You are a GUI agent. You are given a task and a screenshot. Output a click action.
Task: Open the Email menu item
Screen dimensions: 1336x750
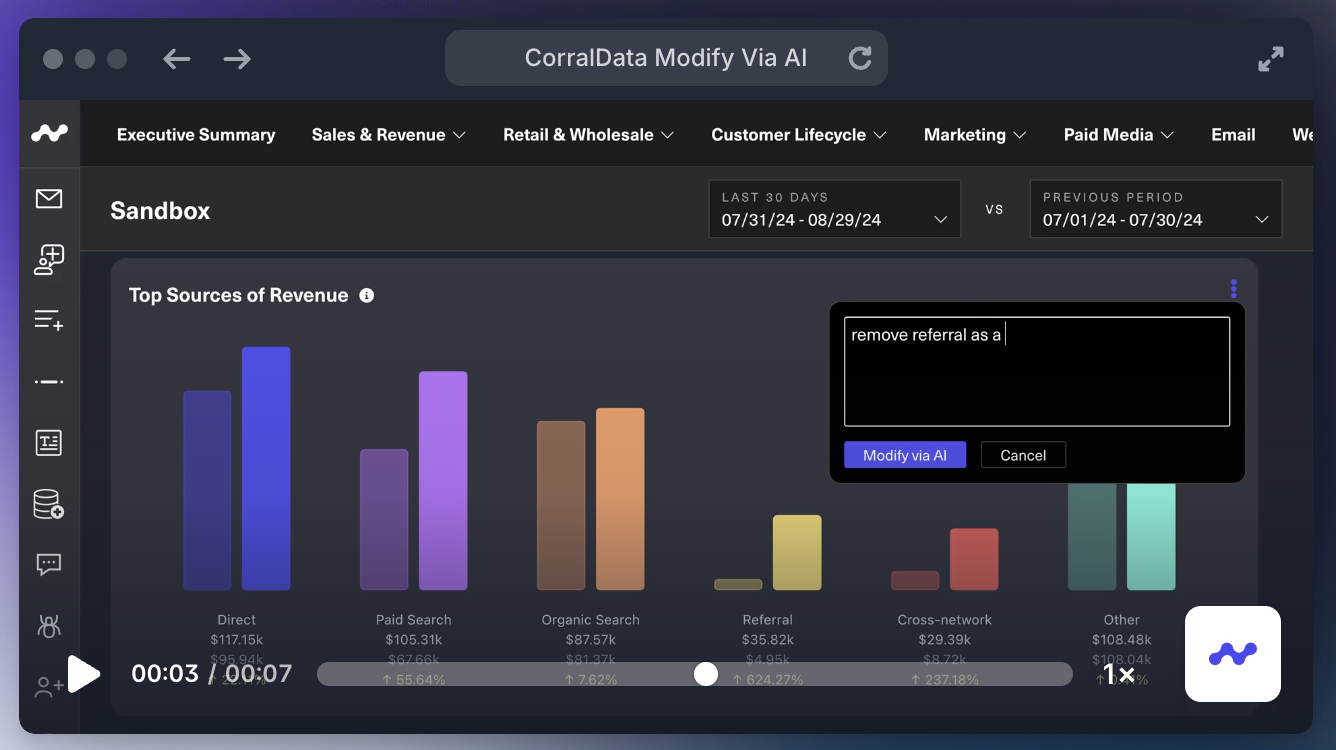pos(1233,134)
